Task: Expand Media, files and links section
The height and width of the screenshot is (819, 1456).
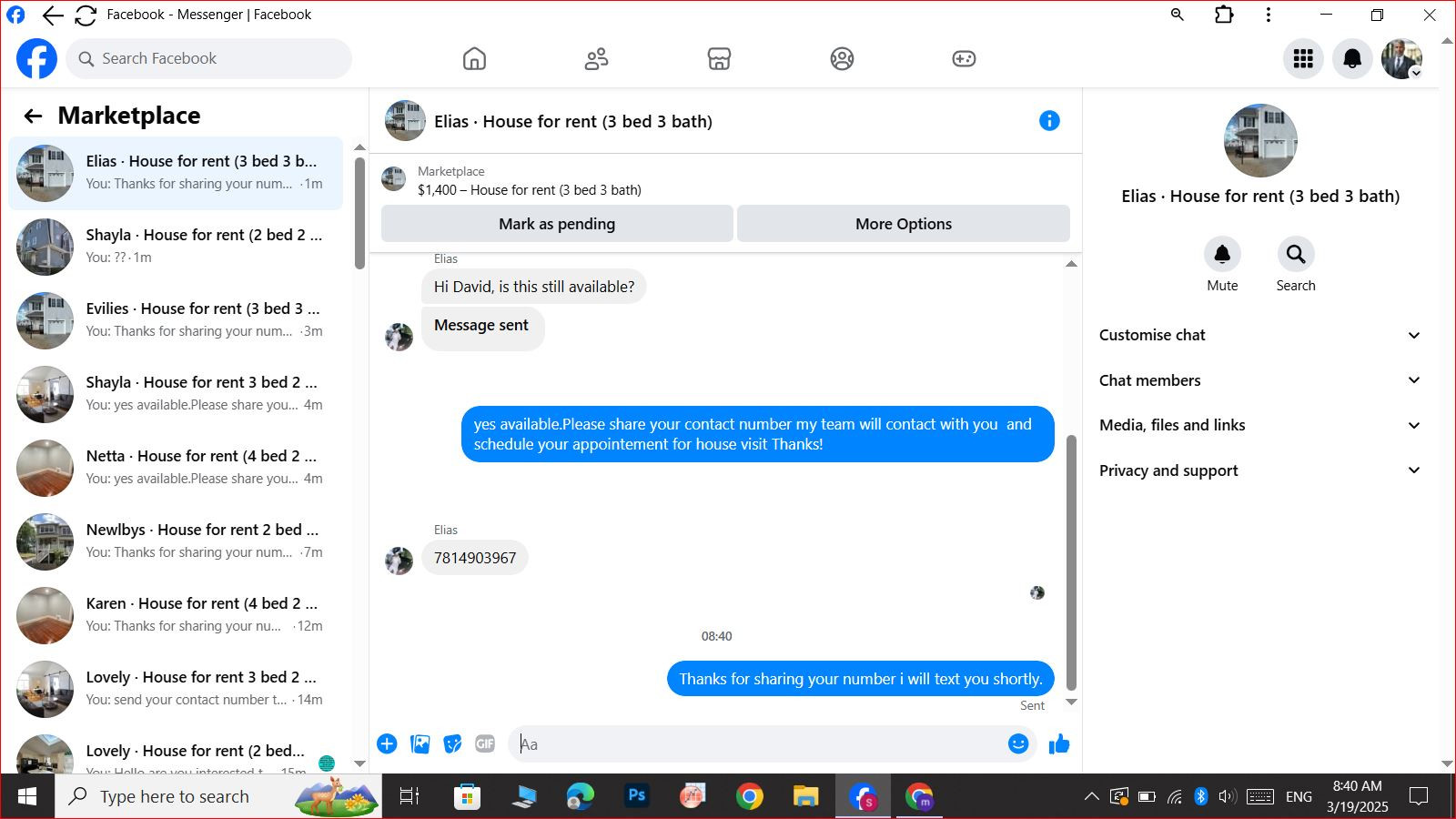Action: click(1259, 425)
